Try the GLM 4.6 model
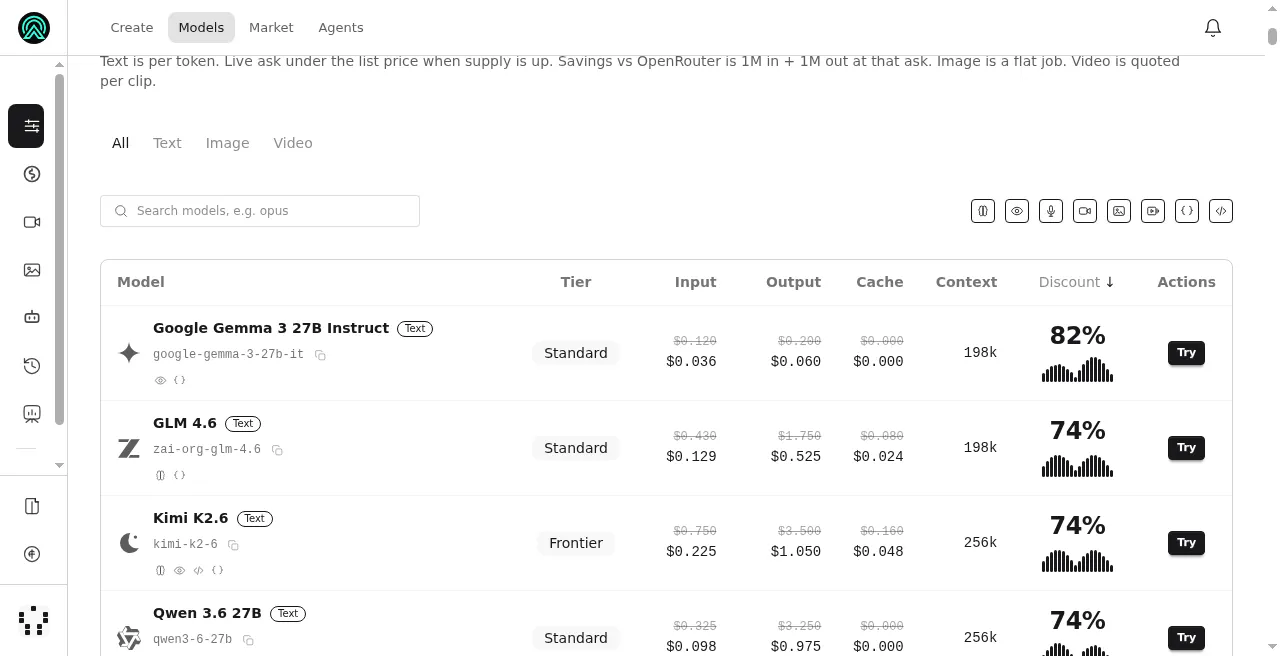 [1186, 448]
